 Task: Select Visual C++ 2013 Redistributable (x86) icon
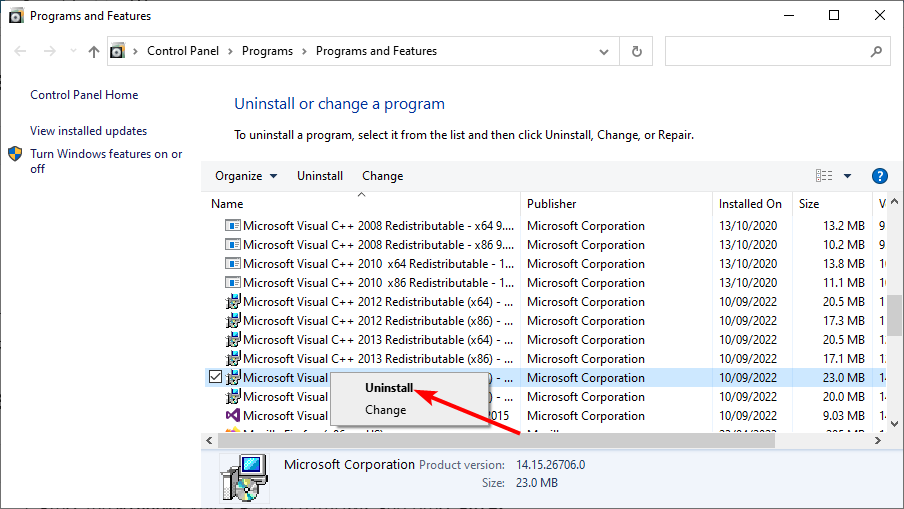point(232,359)
